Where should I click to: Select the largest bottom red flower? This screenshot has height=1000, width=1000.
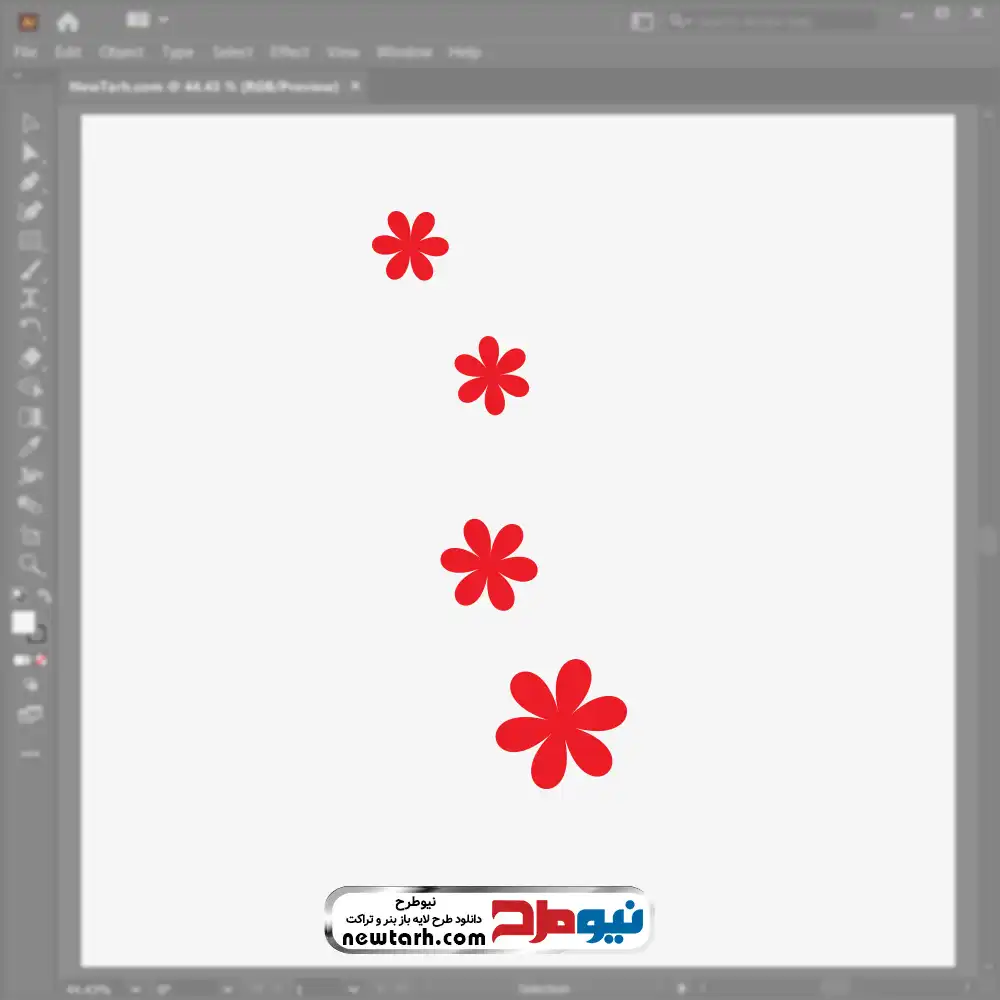point(561,723)
